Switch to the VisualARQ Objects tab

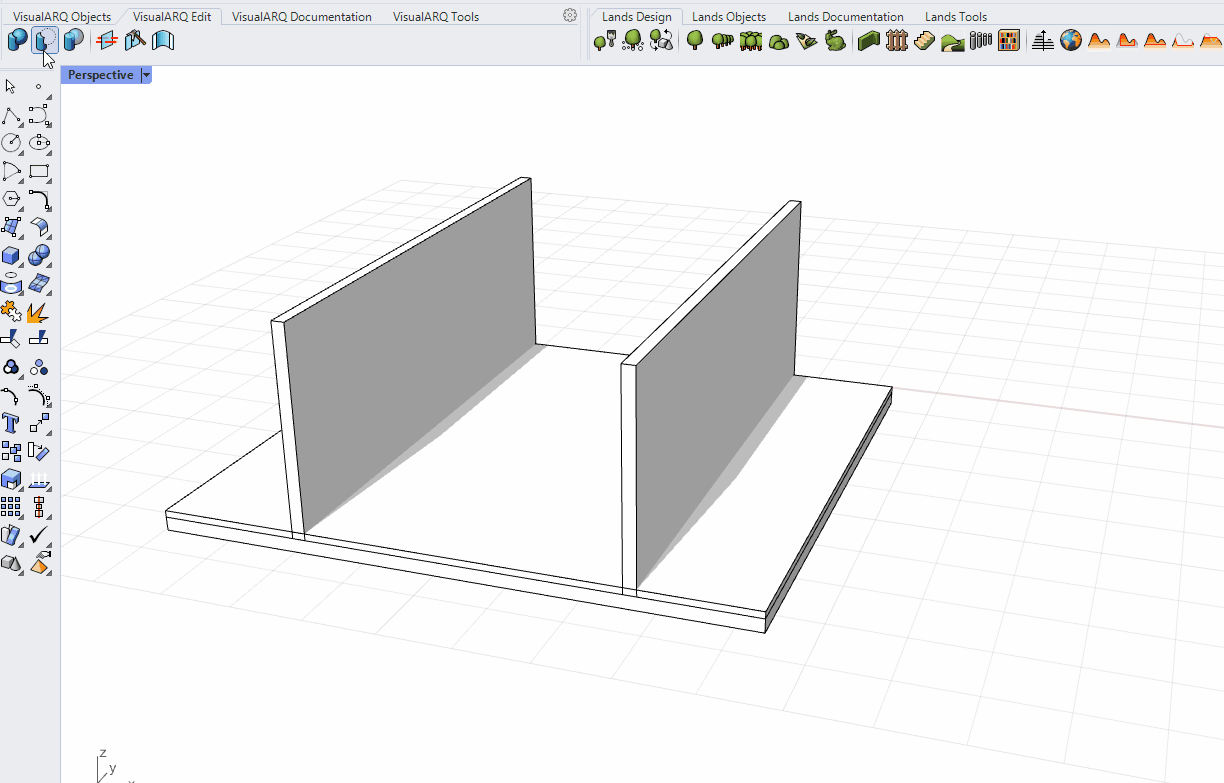(62, 17)
